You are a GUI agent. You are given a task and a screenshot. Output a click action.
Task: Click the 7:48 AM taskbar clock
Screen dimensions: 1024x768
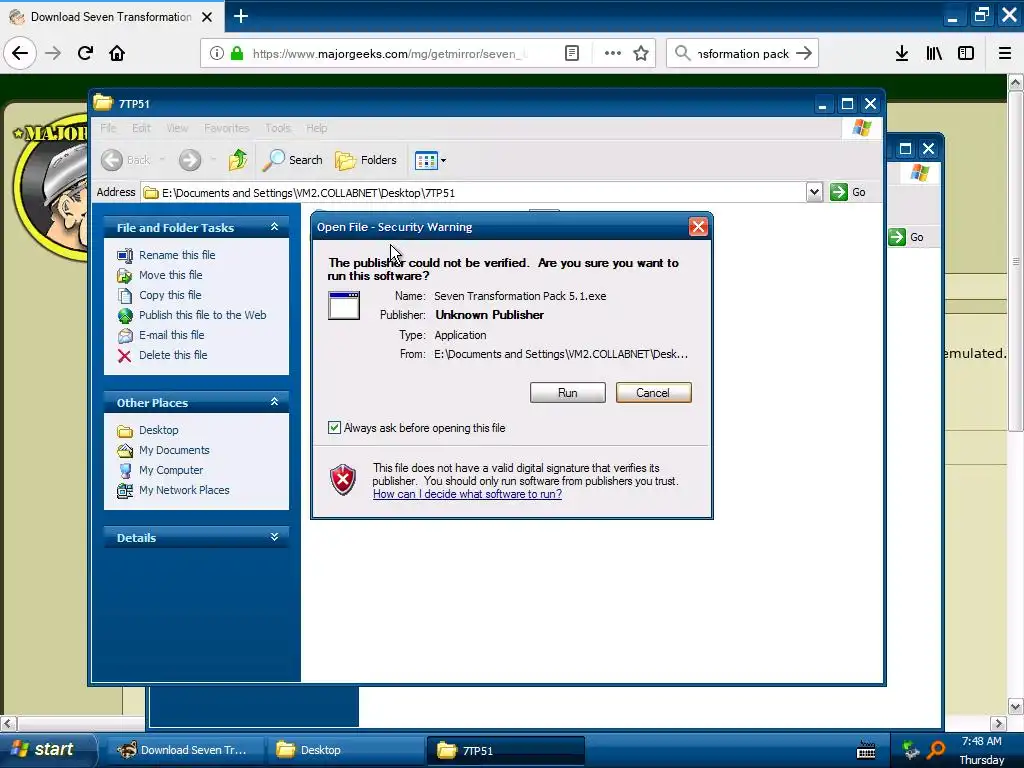(982, 741)
